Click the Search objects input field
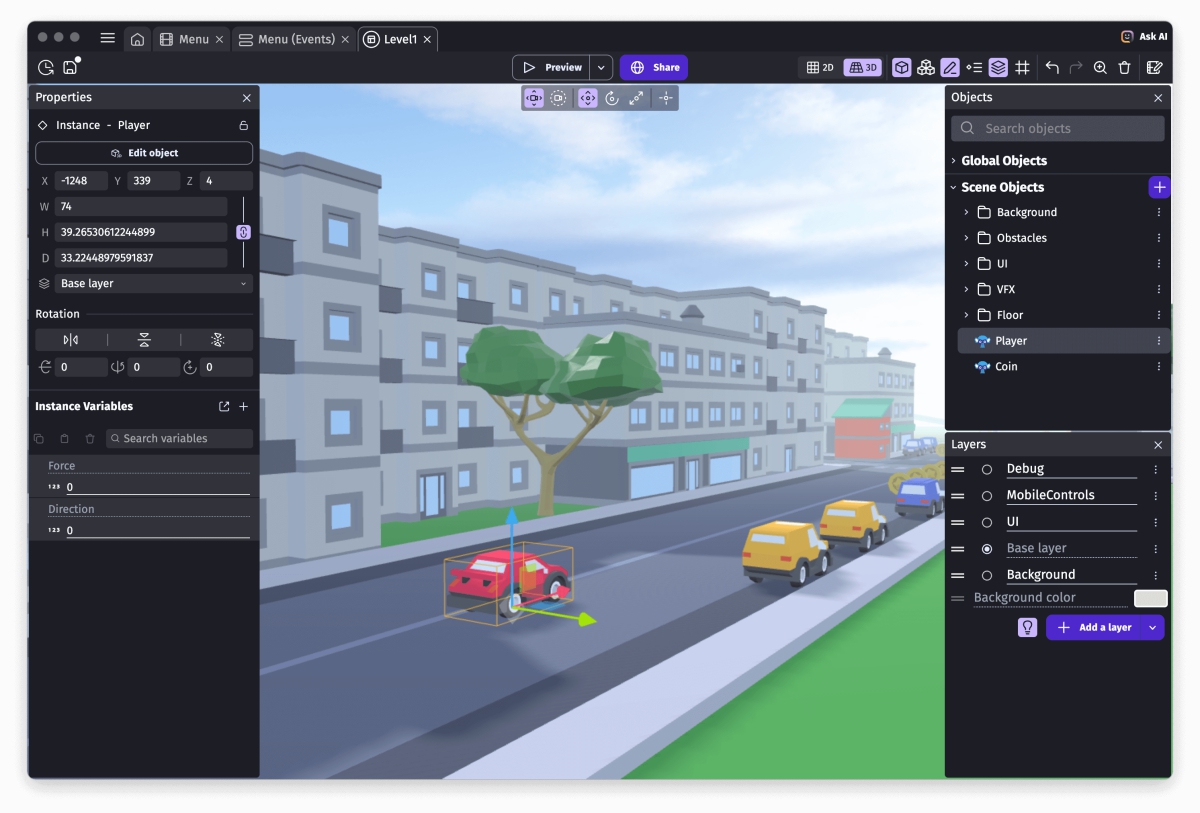 click(1058, 129)
